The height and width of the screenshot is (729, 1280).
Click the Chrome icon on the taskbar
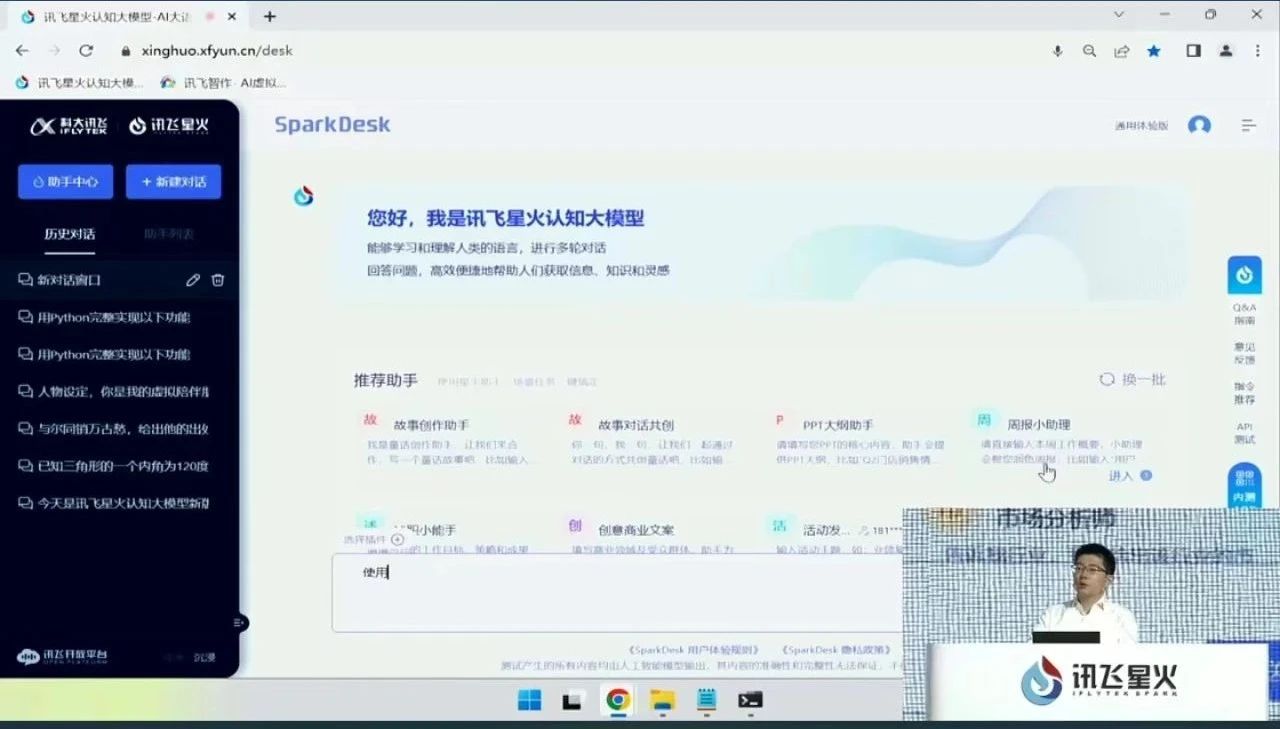coord(618,700)
